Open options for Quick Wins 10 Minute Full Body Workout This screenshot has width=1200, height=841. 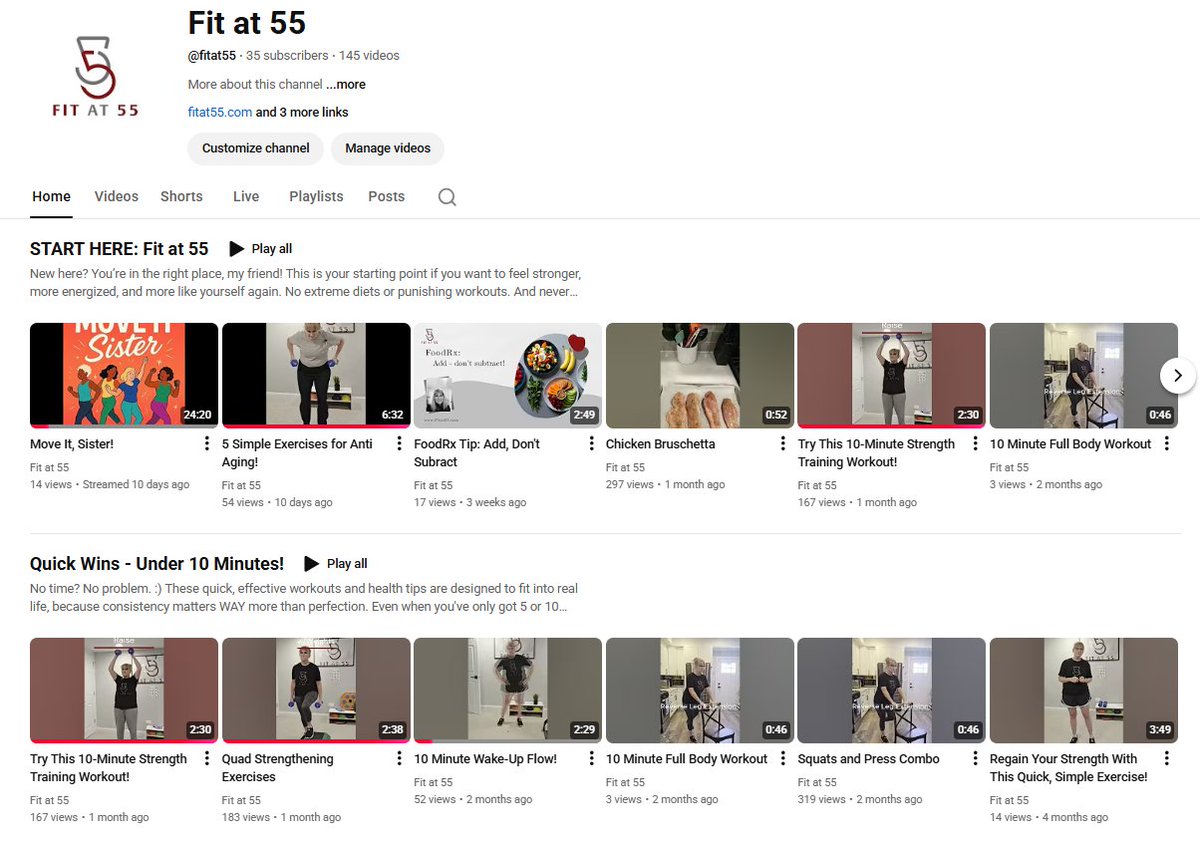783,759
